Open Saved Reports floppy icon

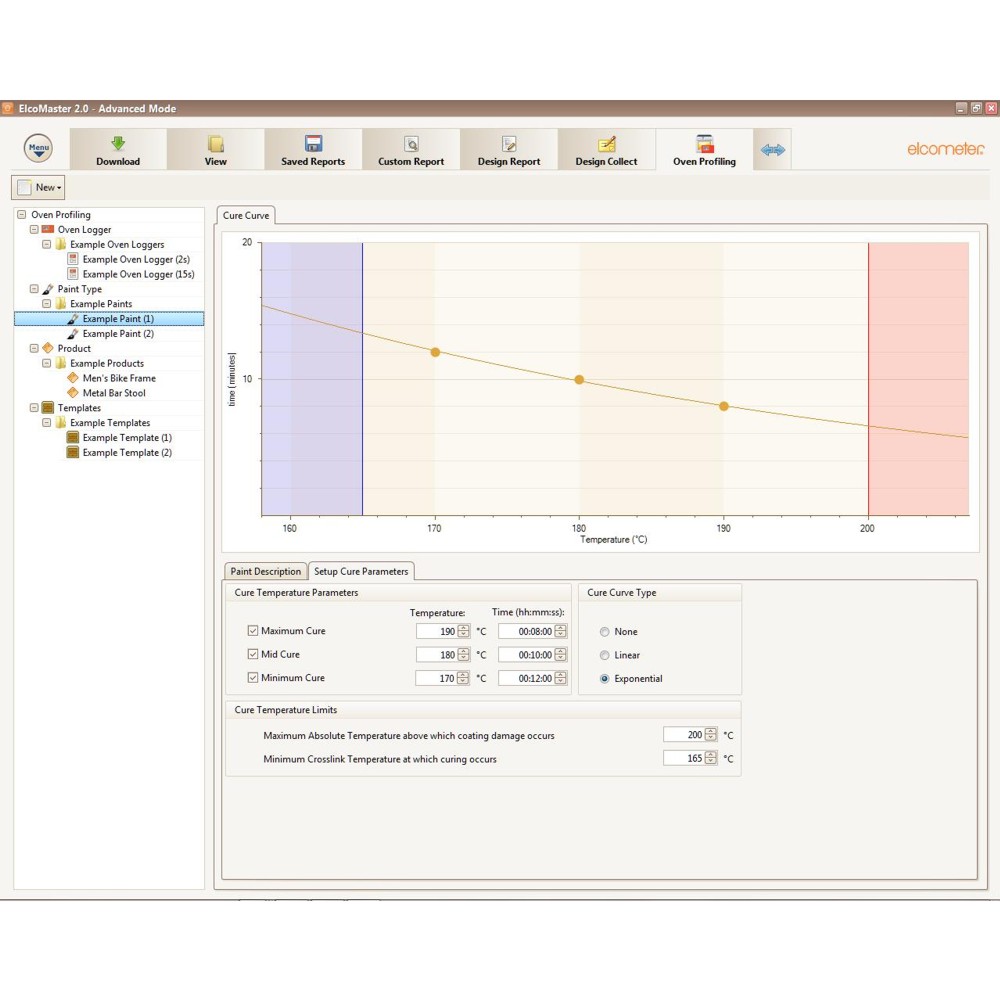(313, 143)
